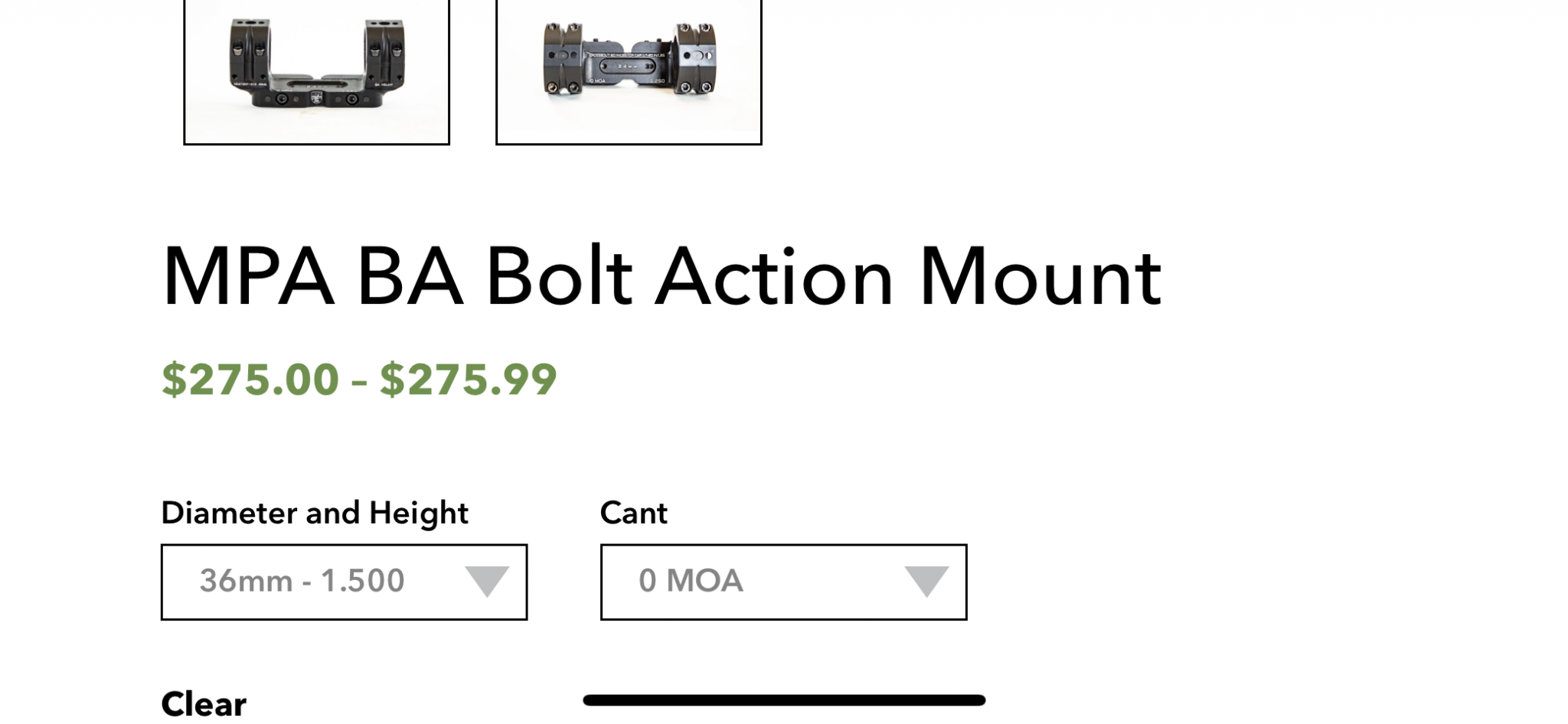
Task: Click the arrow beside 36mm - 1.500
Action: pyautogui.click(x=487, y=582)
